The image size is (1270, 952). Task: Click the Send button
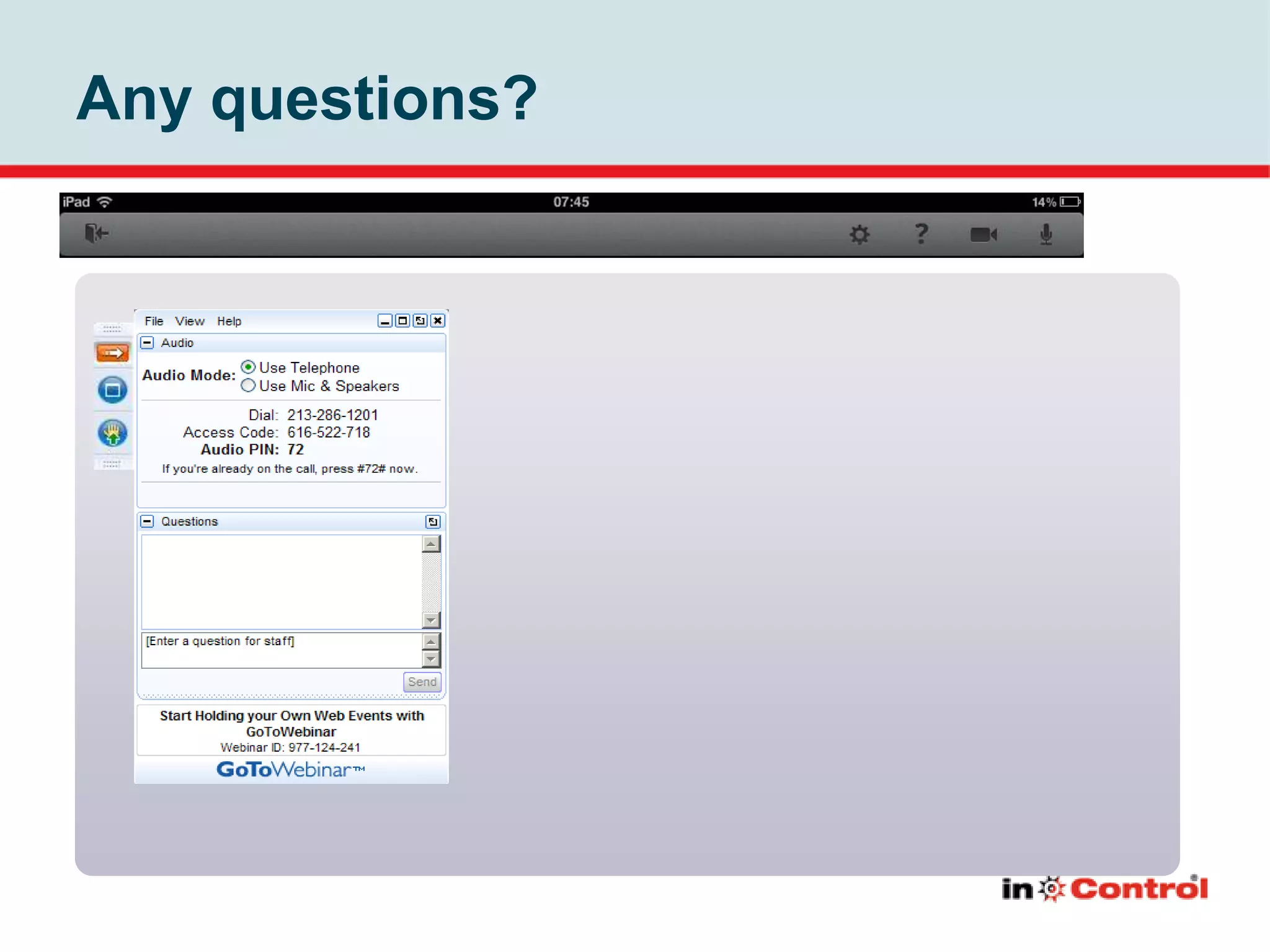422,682
